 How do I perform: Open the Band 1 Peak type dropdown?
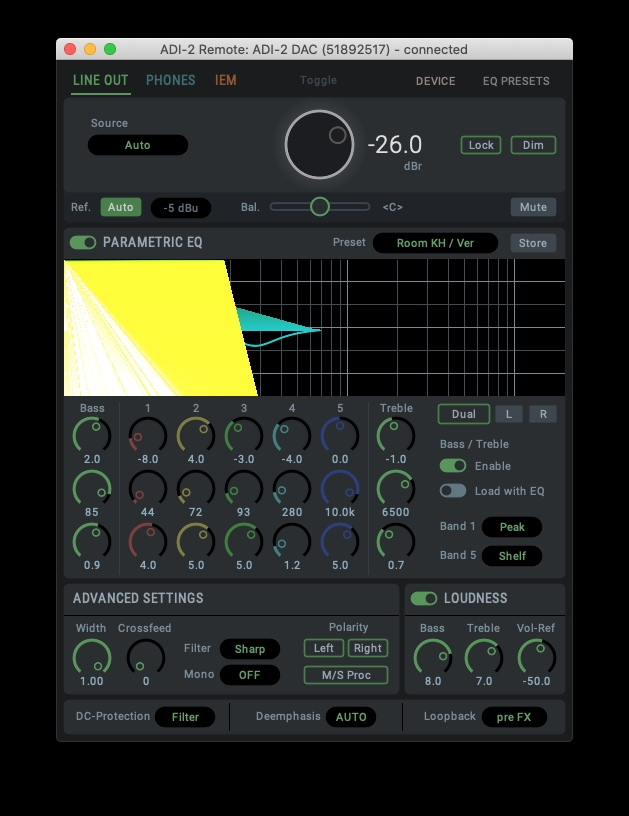coord(512,527)
